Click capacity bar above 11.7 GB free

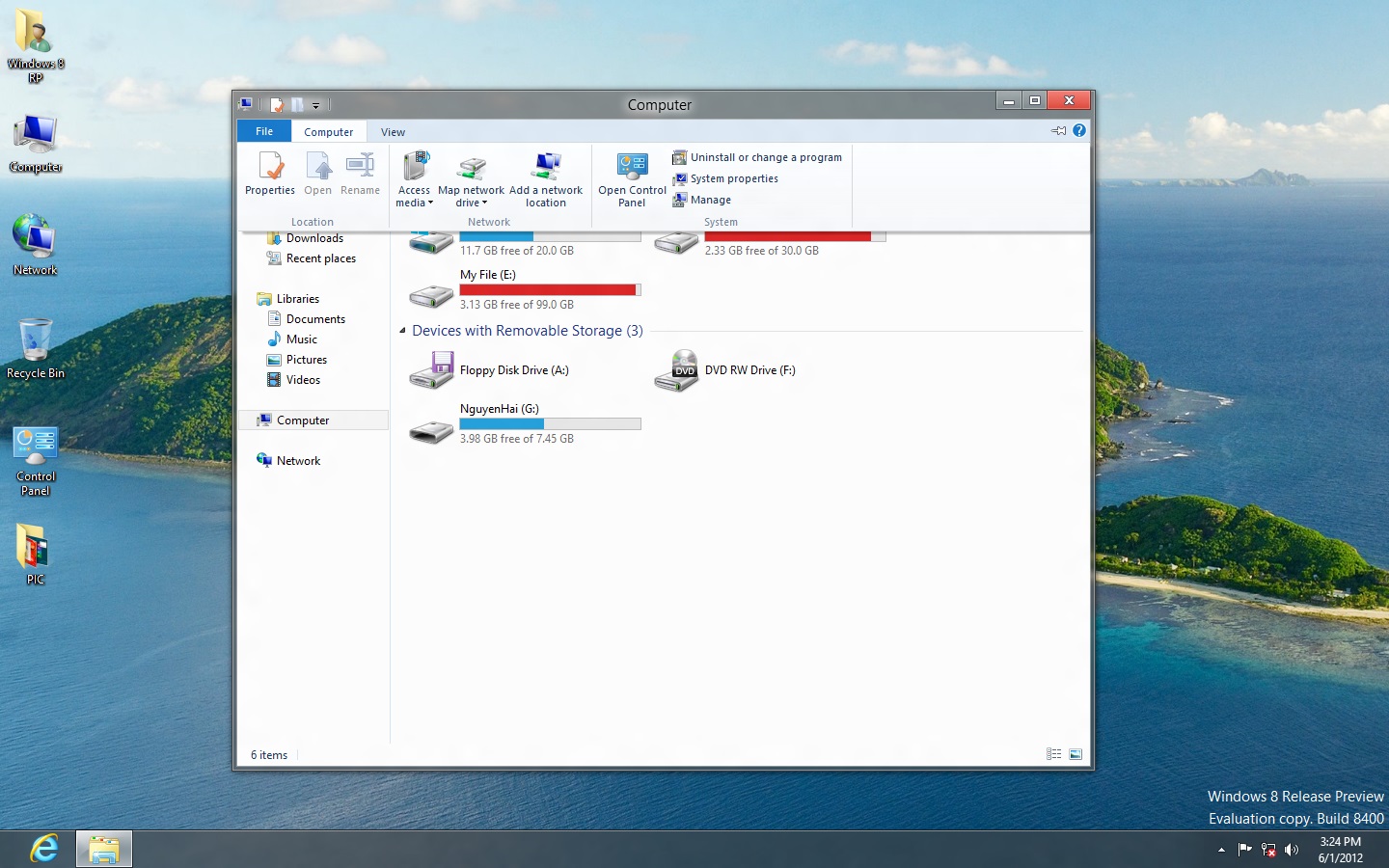click(x=550, y=235)
